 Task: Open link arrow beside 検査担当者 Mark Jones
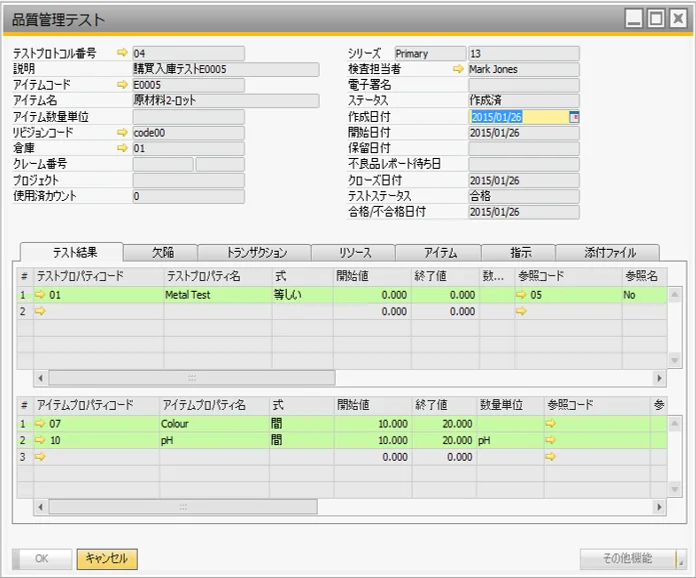[x=458, y=69]
